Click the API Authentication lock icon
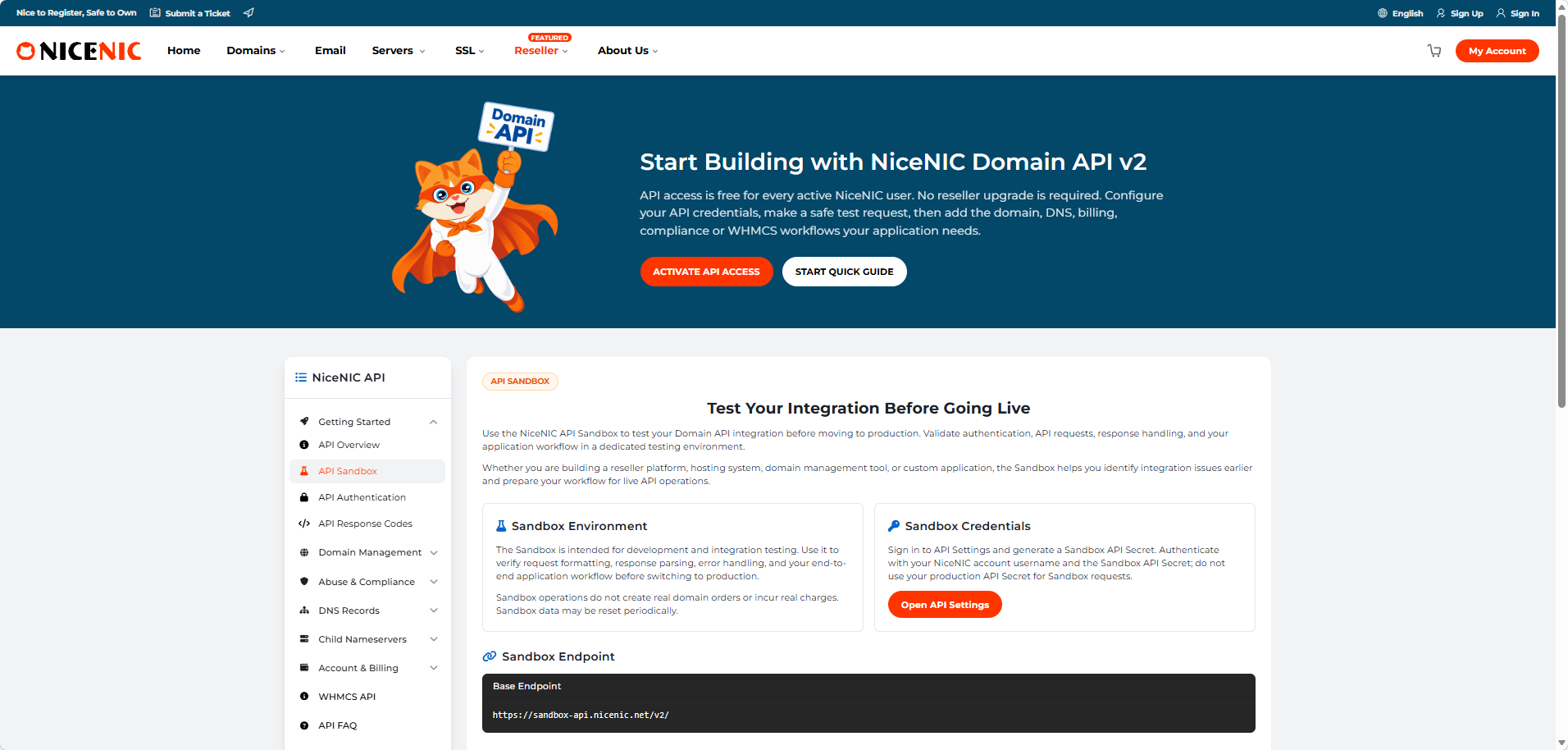This screenshot has height=750, width=1568. (x=304, y=497)
